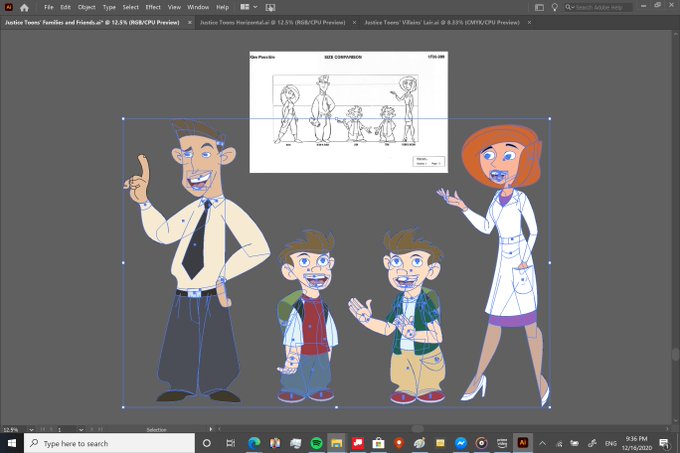Image resolution: width=680 pixels, height=453 pixels.
Task: Open the Edit menu
Action: (65, 7)
